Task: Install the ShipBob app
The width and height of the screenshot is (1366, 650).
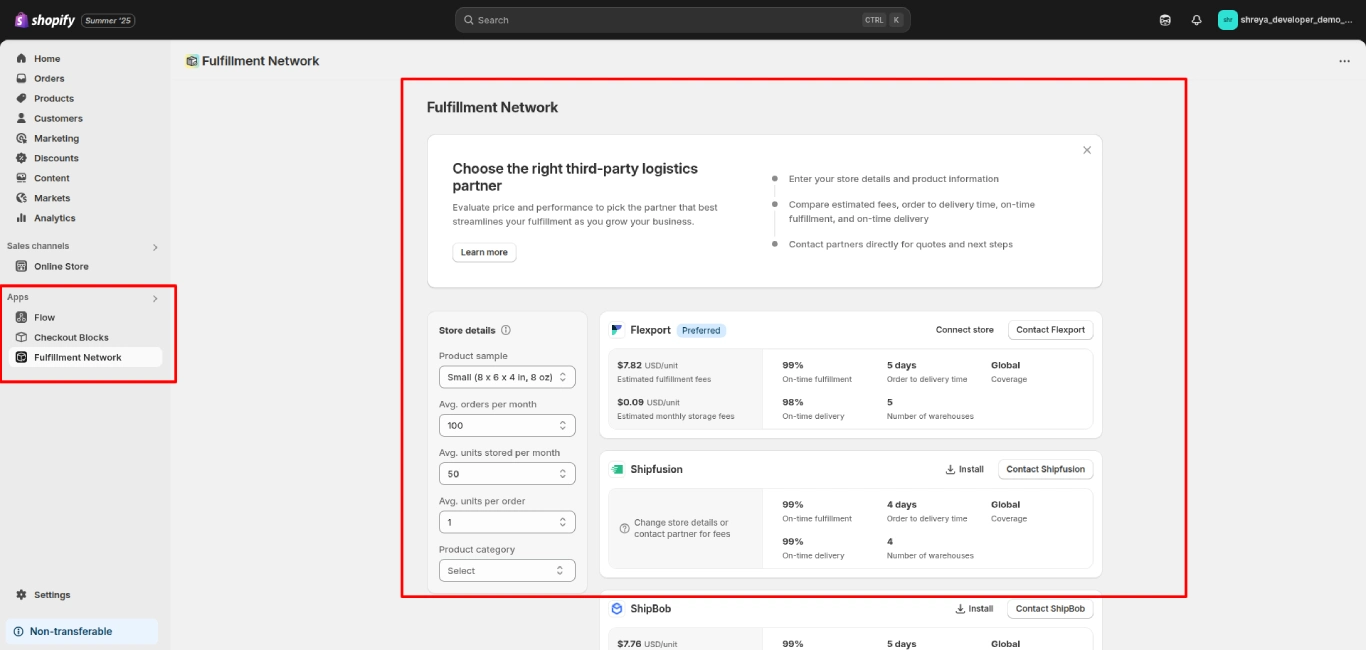Action: [x=974, y=609]
